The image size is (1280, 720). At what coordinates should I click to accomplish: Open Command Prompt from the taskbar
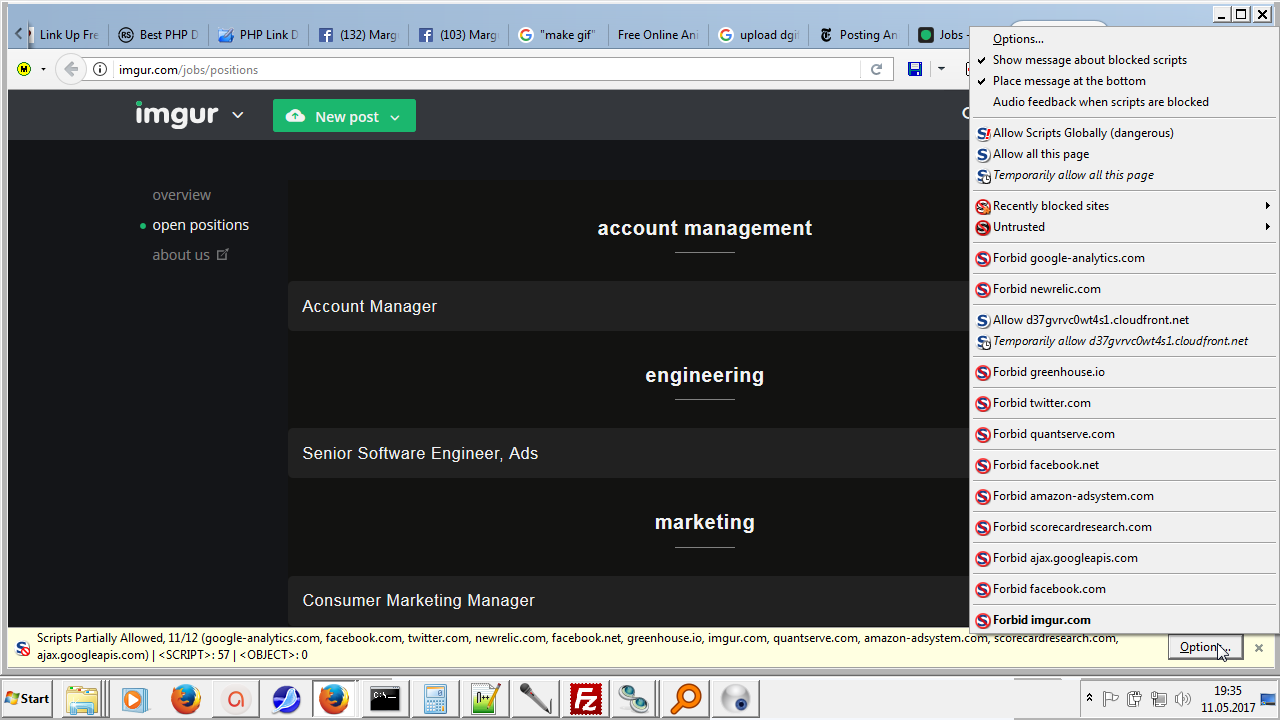tap(385, 699)
